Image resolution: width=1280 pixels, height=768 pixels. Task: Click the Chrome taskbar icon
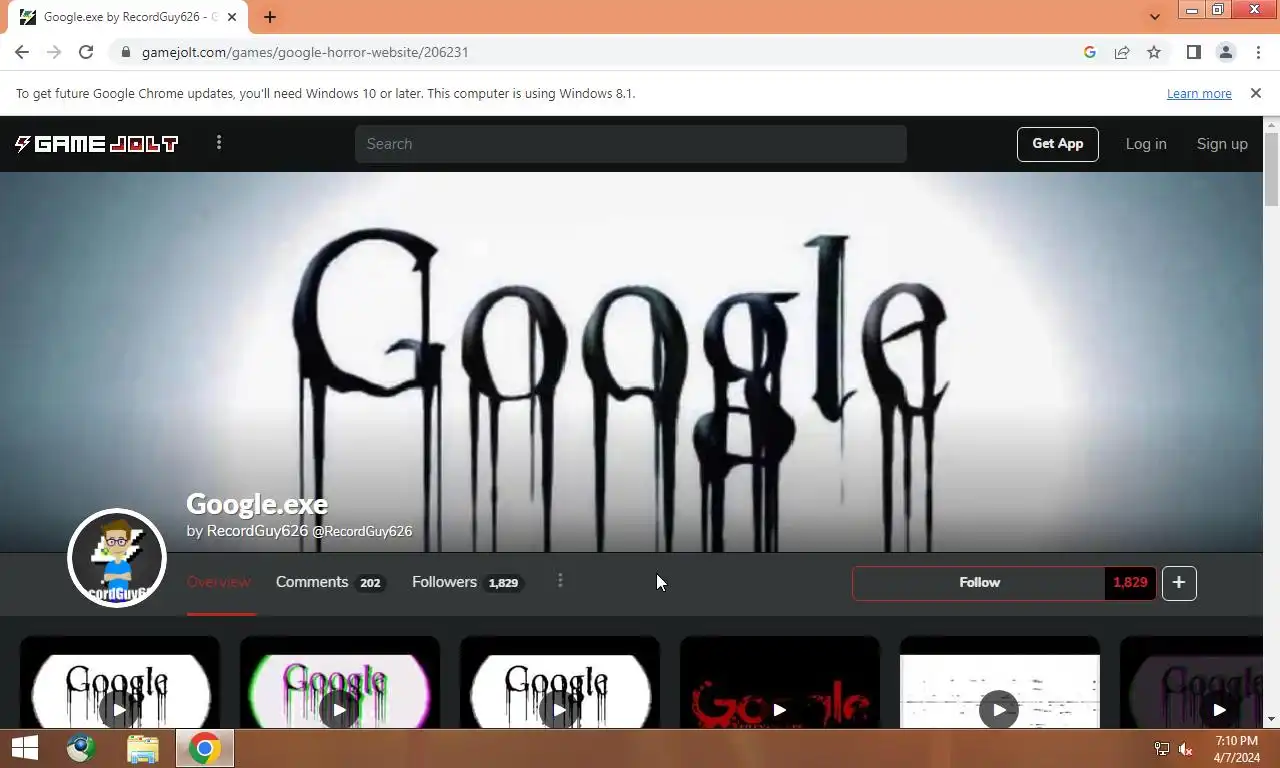click(x=204, y=748)
